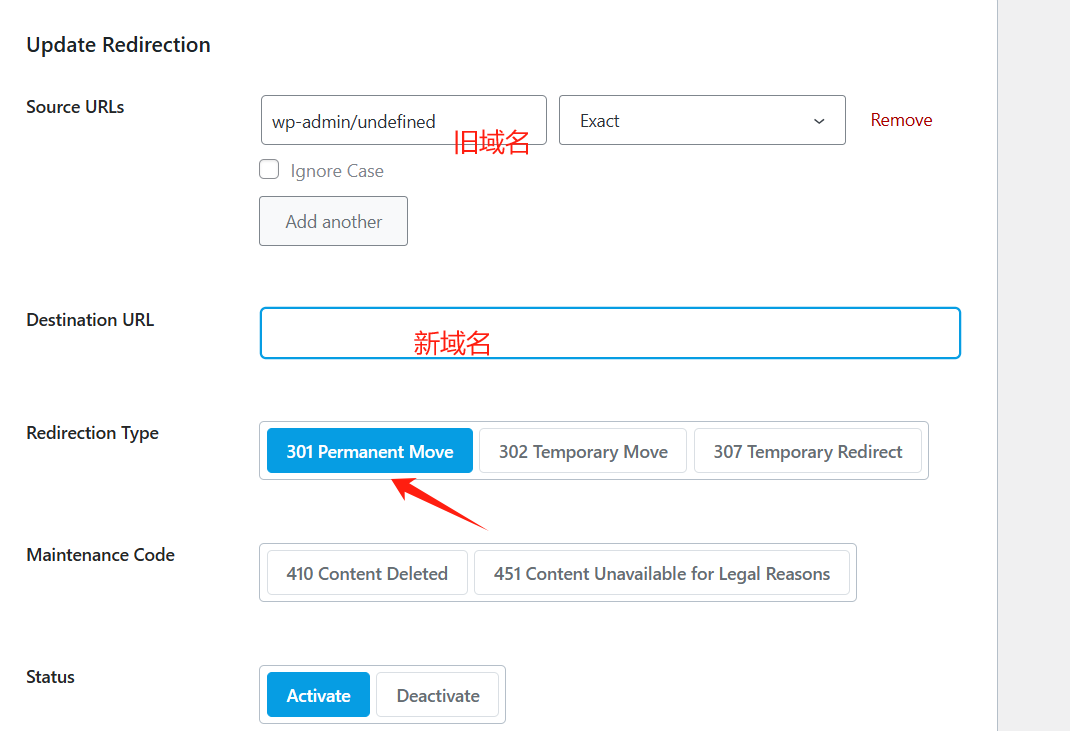Select 410 Content Deleted maintenance code
Viewport: 1070px width, 731px height.
(x=366, y=572)
